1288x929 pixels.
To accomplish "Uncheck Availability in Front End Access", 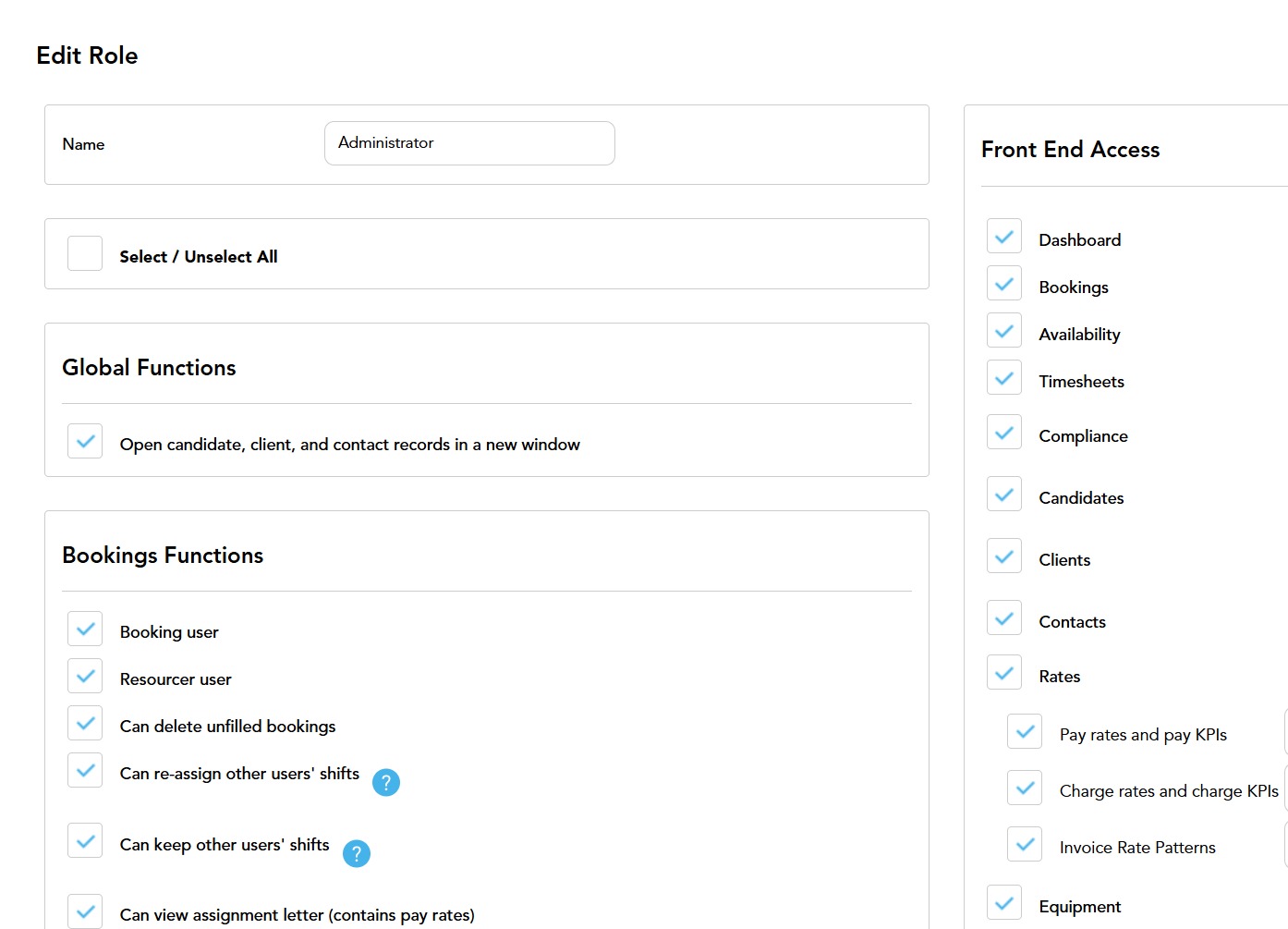I will (x=1004, y=332).
